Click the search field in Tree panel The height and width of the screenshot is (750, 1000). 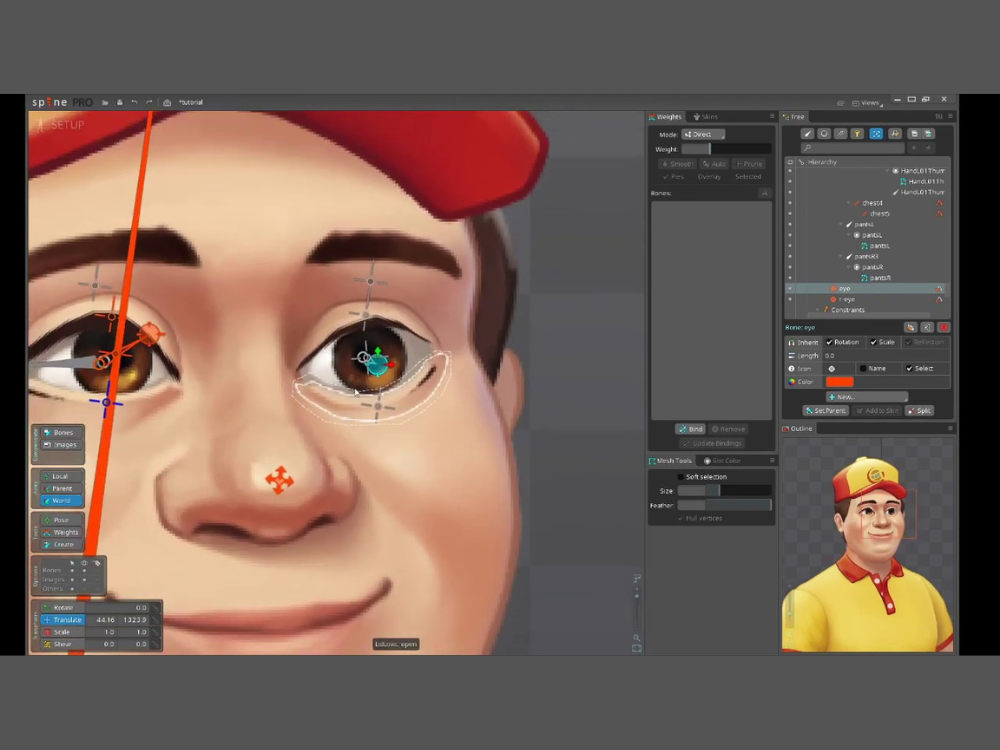(853, 148)
